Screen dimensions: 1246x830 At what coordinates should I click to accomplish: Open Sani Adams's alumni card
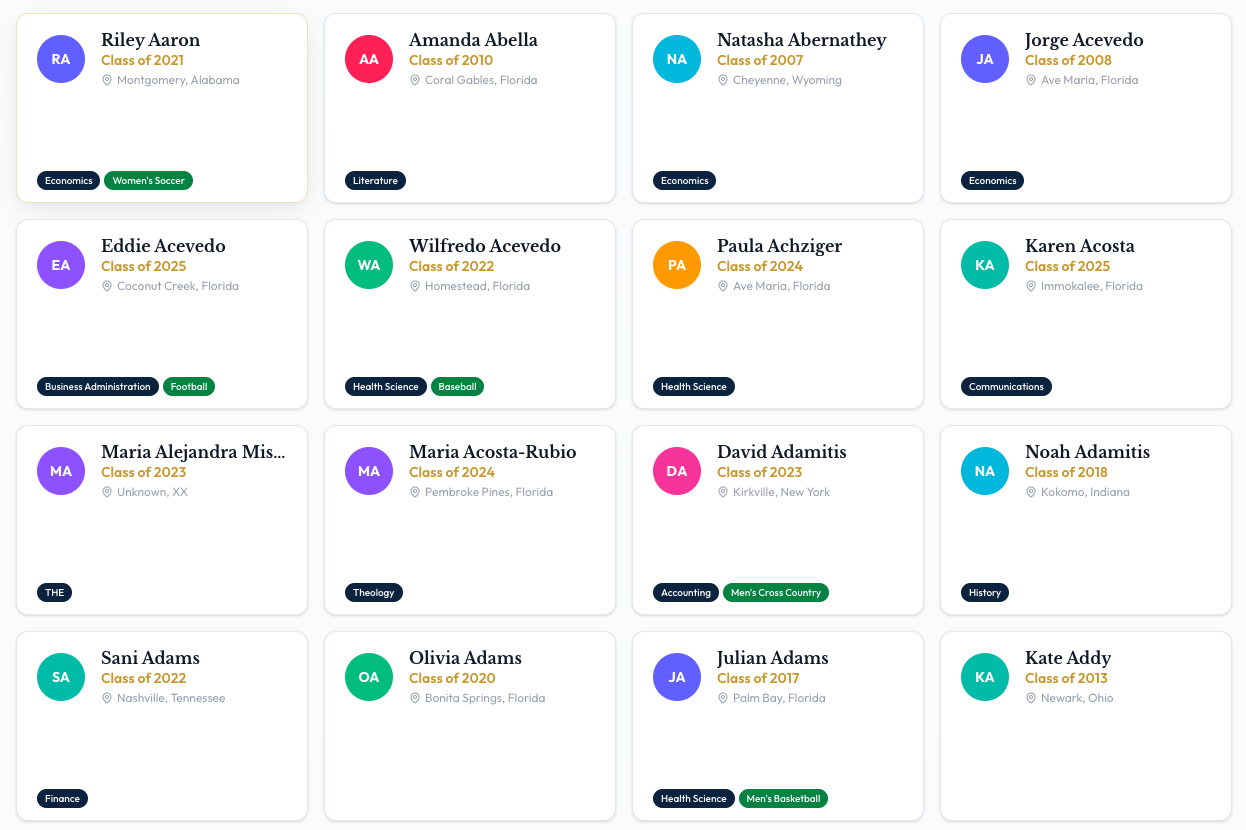pos(162,726)
